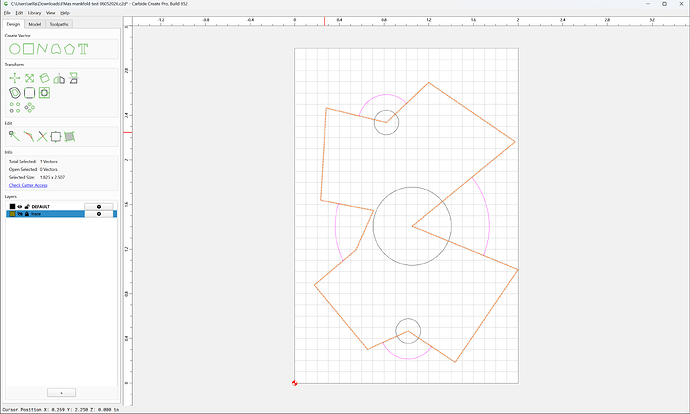690x414 pixels.
Task: Toggle visibility eye of trace layer
Action: [20, 214]
